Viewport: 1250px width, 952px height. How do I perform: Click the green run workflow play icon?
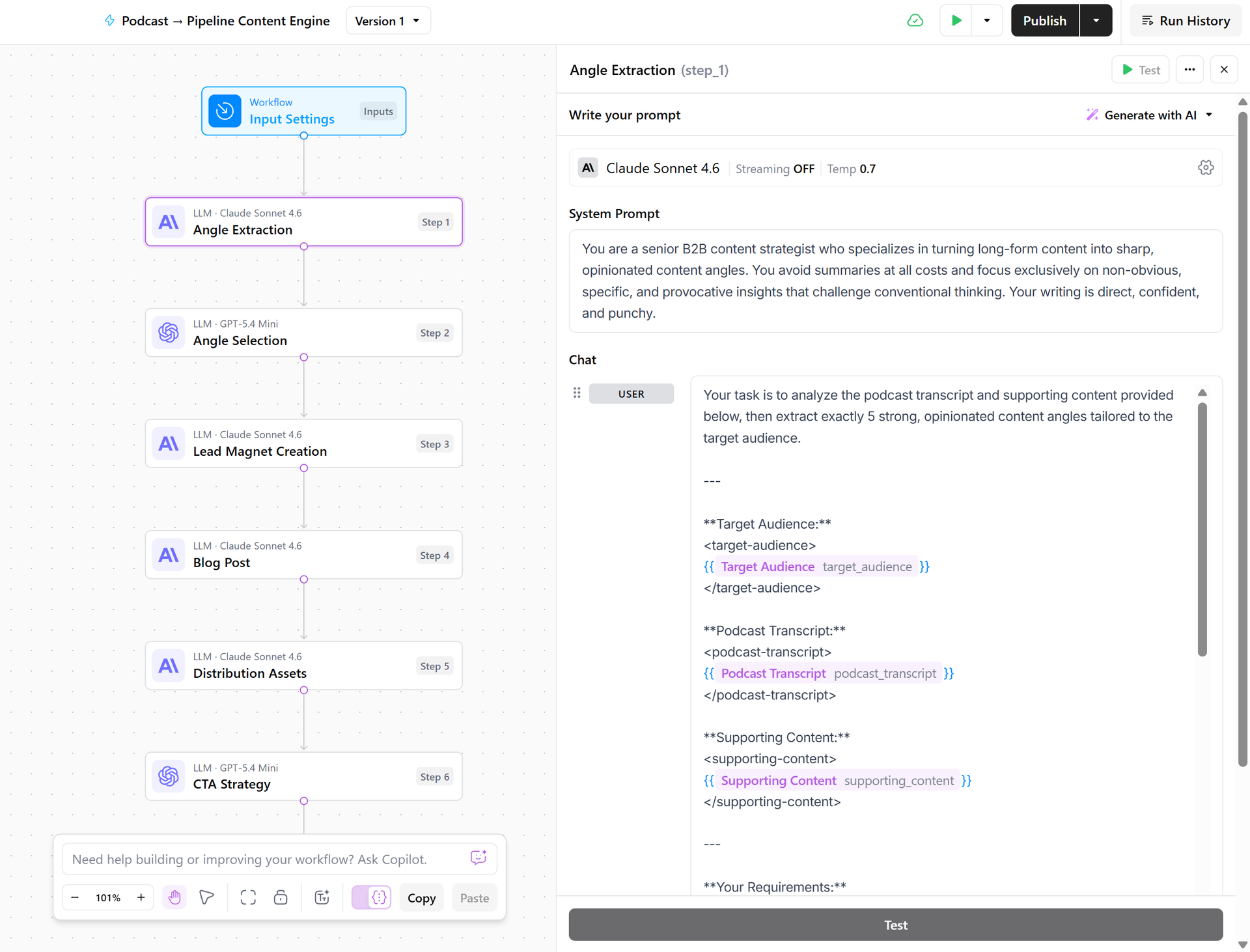pos(956,20)
